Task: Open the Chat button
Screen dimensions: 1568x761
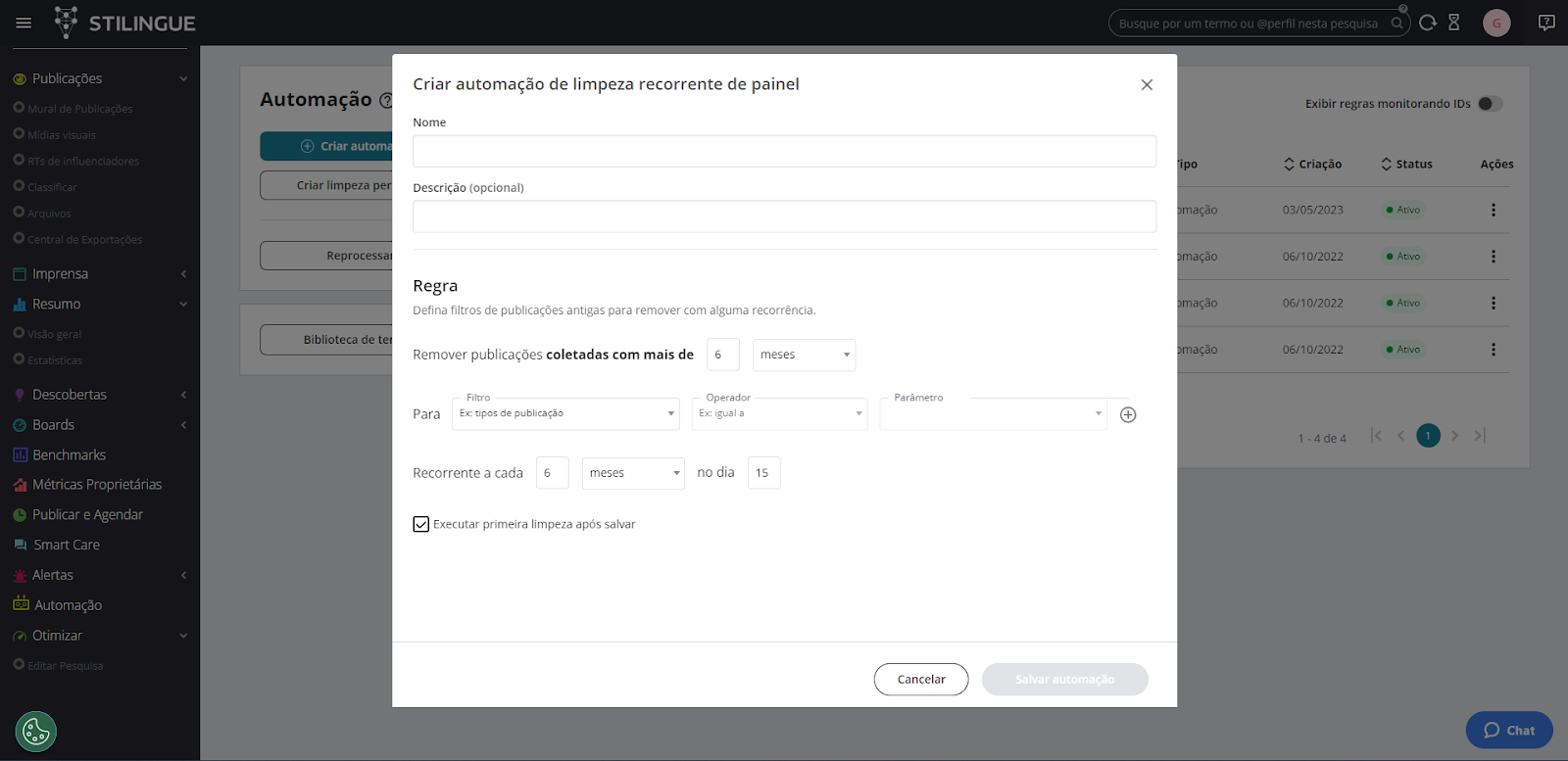Action: tap(1509, 731)
